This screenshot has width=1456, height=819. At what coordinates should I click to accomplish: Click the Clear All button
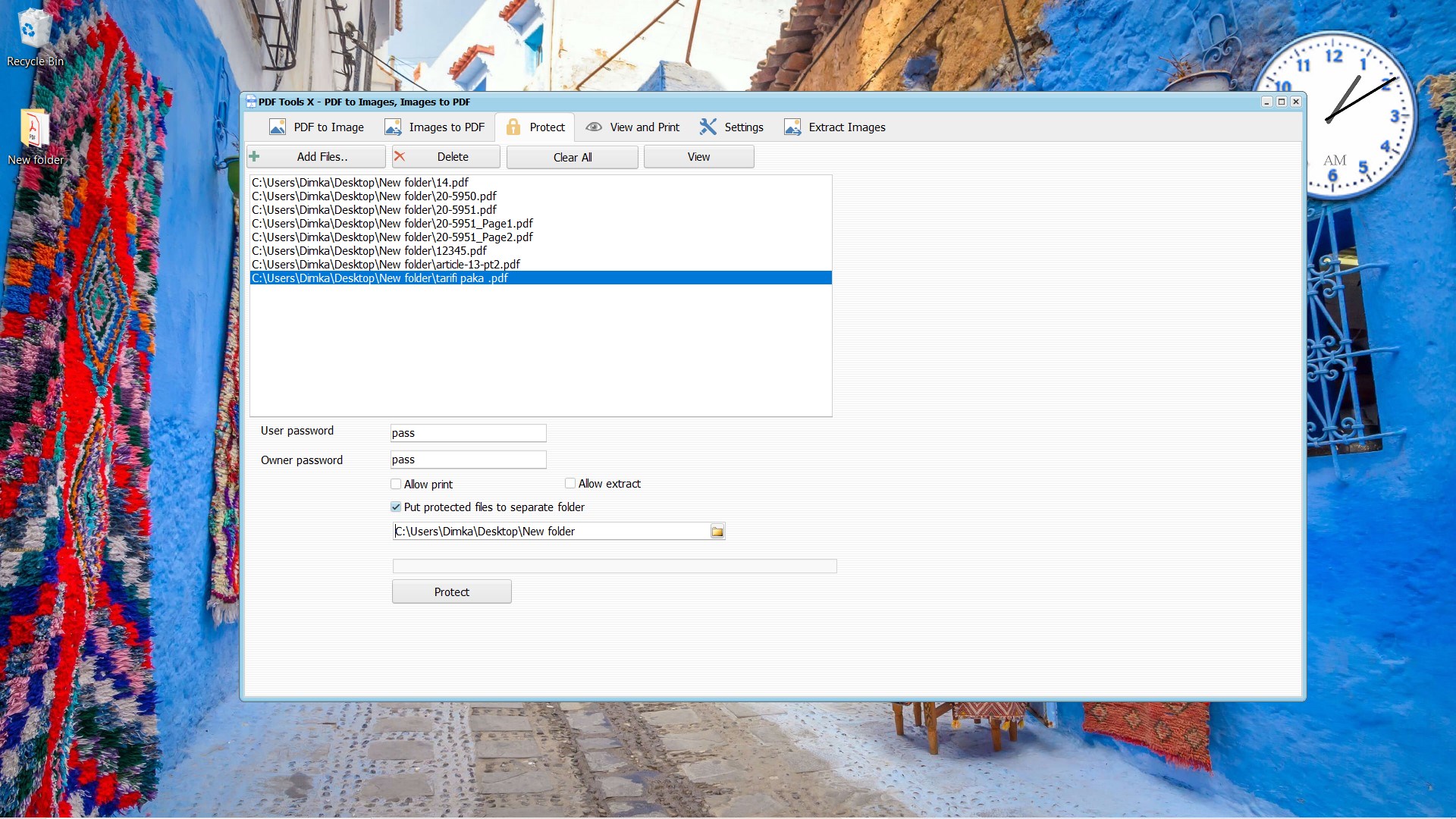pos(572,157)
